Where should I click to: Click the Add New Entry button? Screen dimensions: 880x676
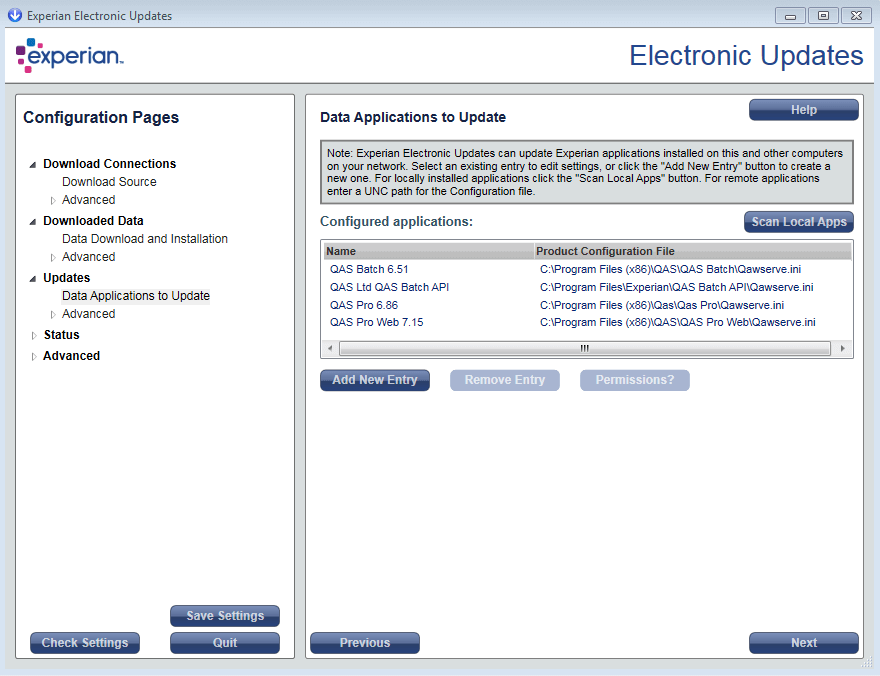pos(374,380)
